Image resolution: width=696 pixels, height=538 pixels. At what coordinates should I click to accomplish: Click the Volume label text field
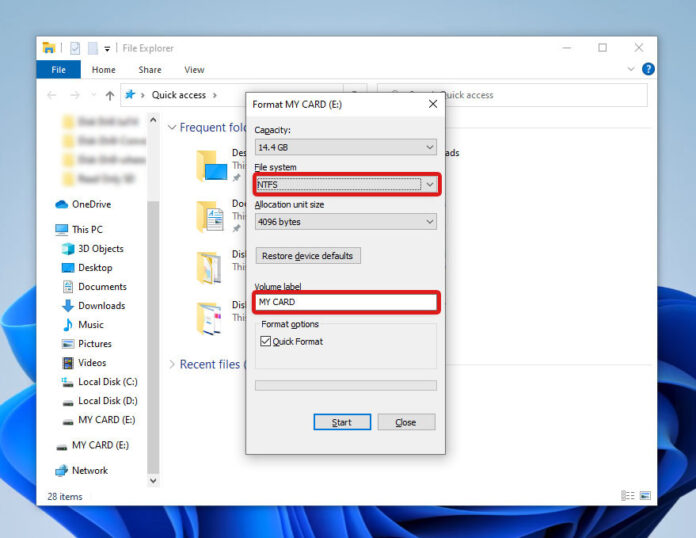(x=346, y=302)
